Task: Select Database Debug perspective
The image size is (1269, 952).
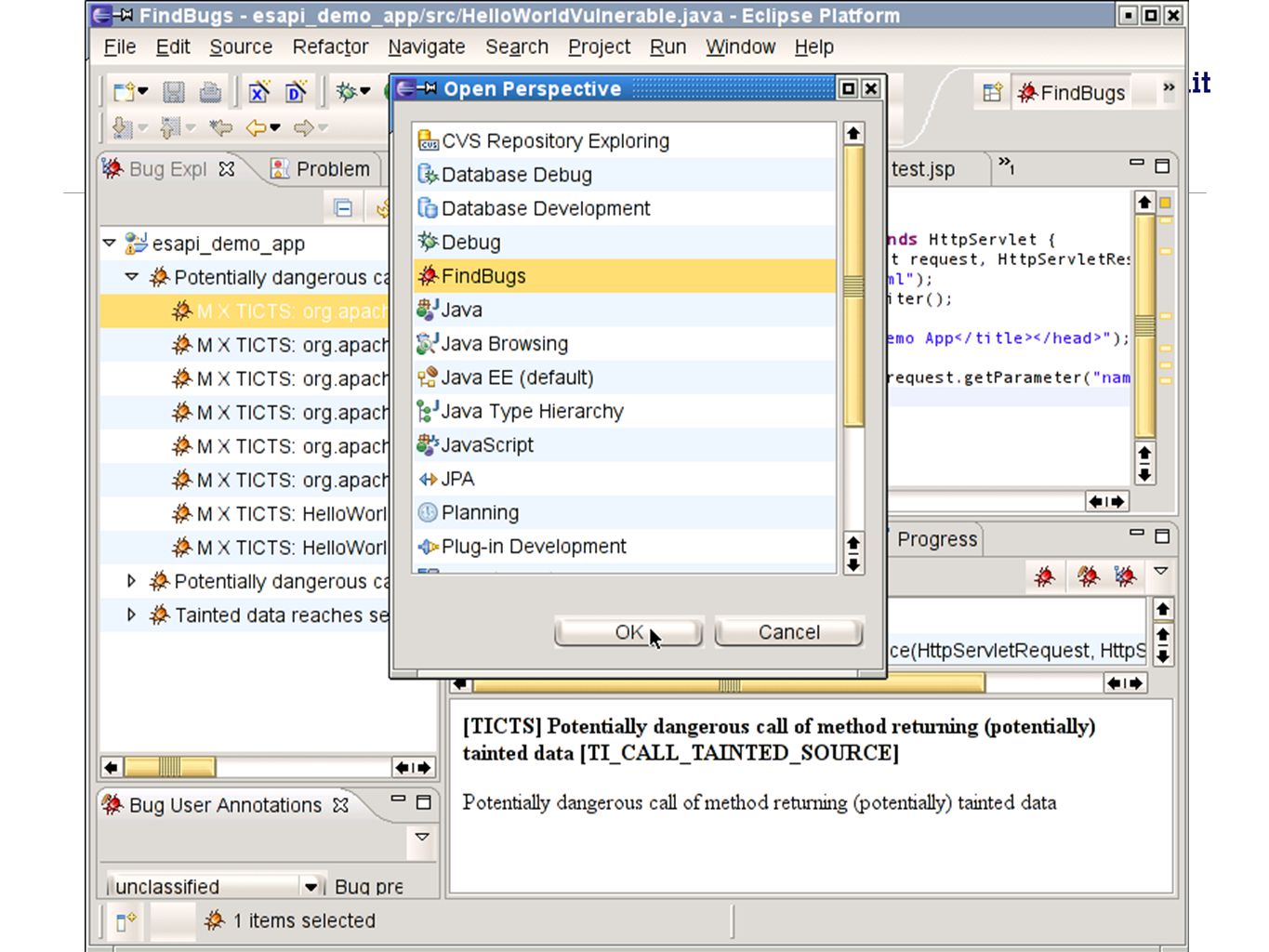Action: pos(624,175)
